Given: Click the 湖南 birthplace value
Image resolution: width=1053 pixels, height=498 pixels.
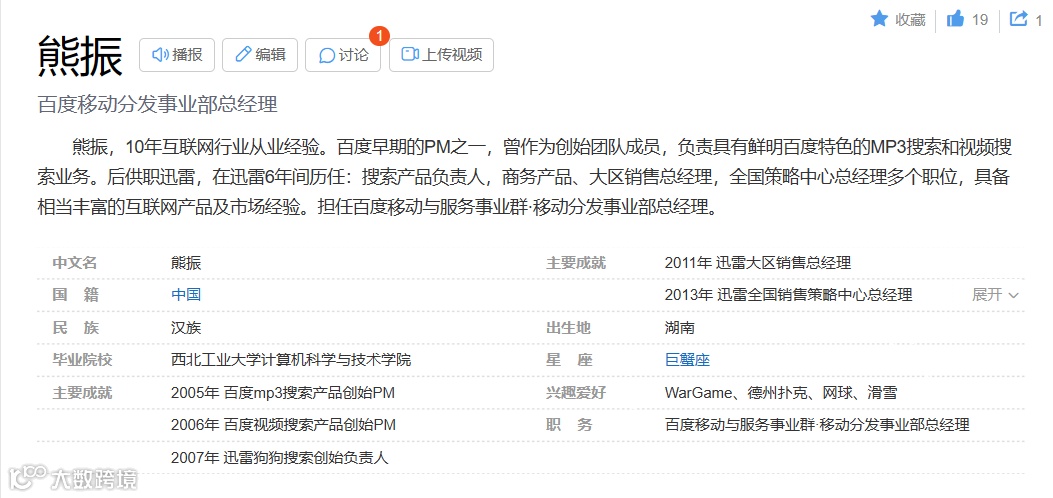Looking at the screenshot, I should 680,328.
